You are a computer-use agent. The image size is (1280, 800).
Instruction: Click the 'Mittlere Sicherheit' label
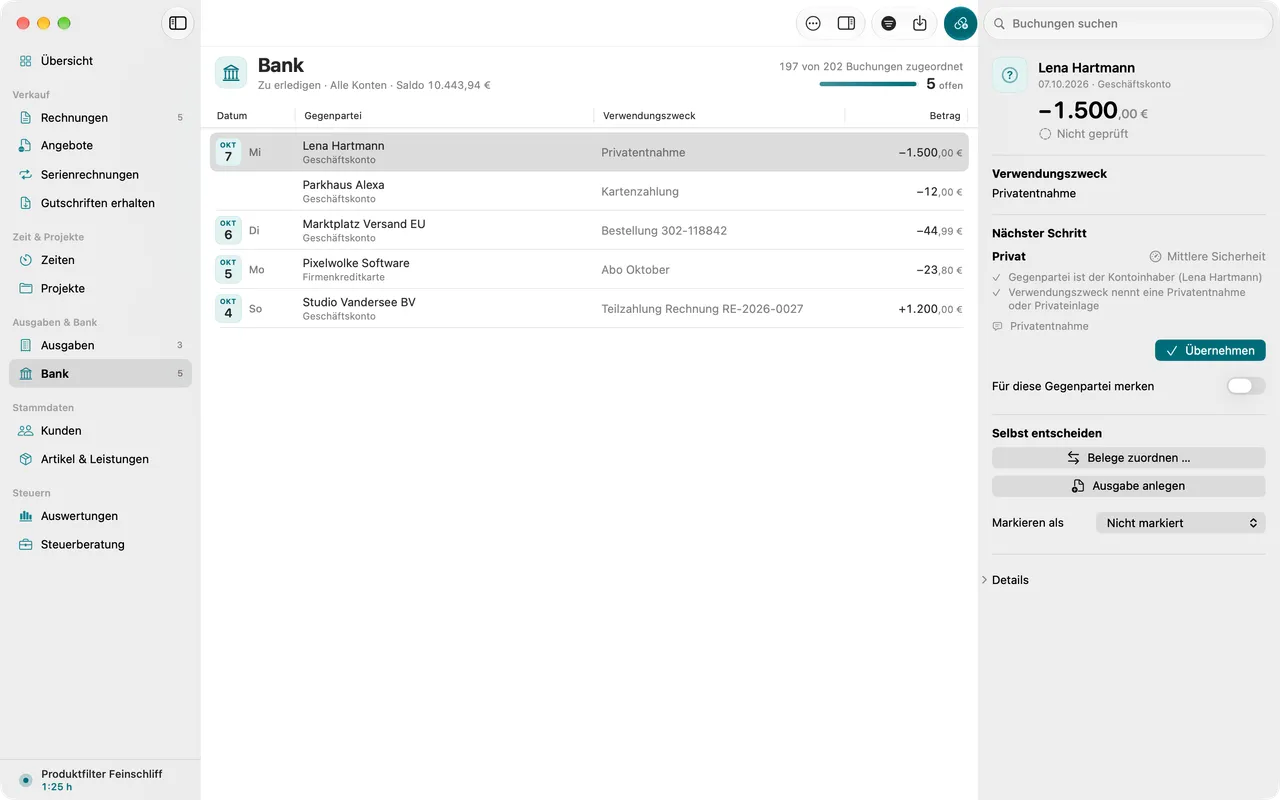[x=1216, y=257]
